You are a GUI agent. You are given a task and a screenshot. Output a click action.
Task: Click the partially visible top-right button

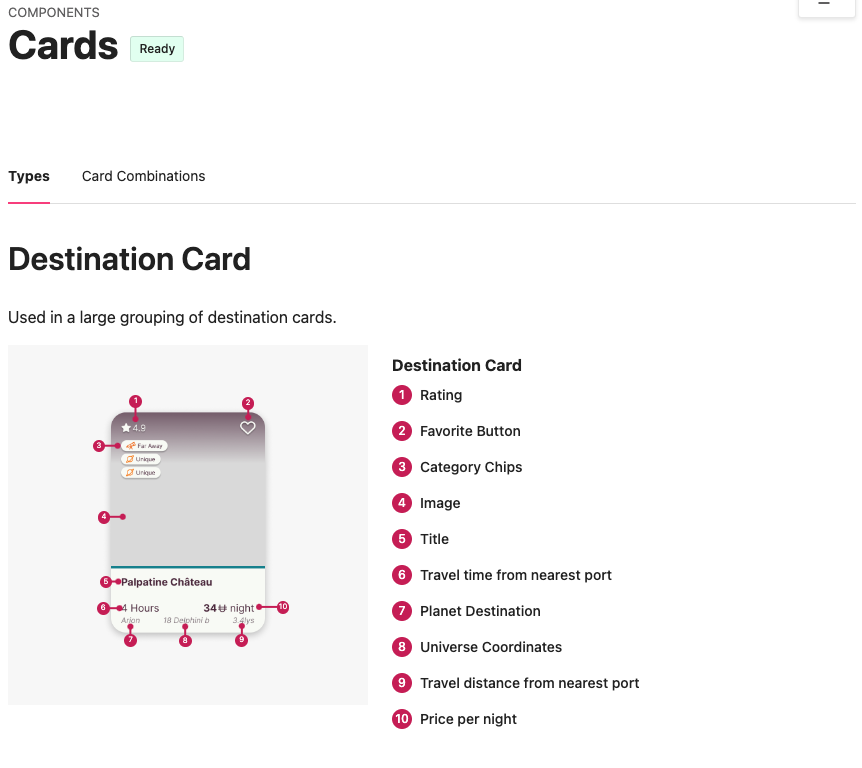click(824, 6)
